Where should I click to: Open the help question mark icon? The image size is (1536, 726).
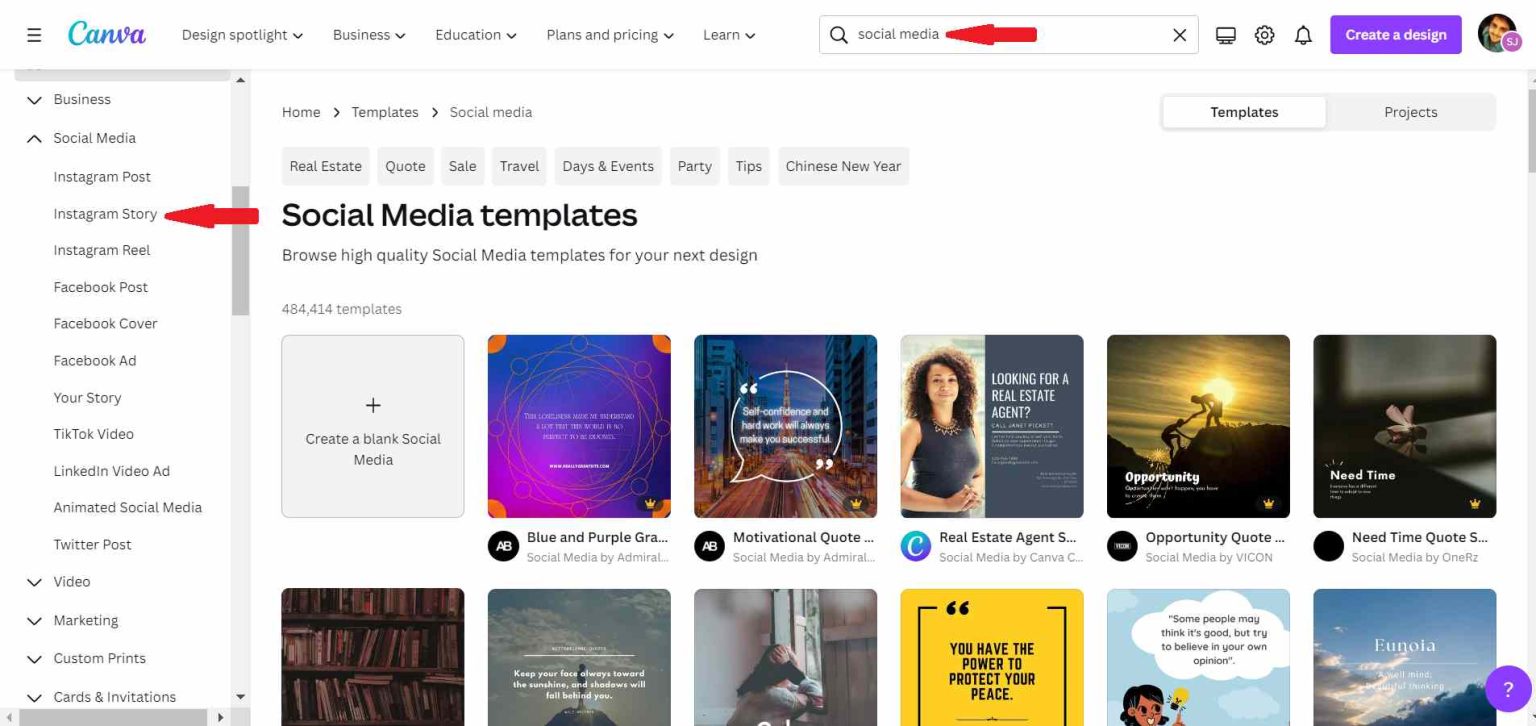point(1509,689)
